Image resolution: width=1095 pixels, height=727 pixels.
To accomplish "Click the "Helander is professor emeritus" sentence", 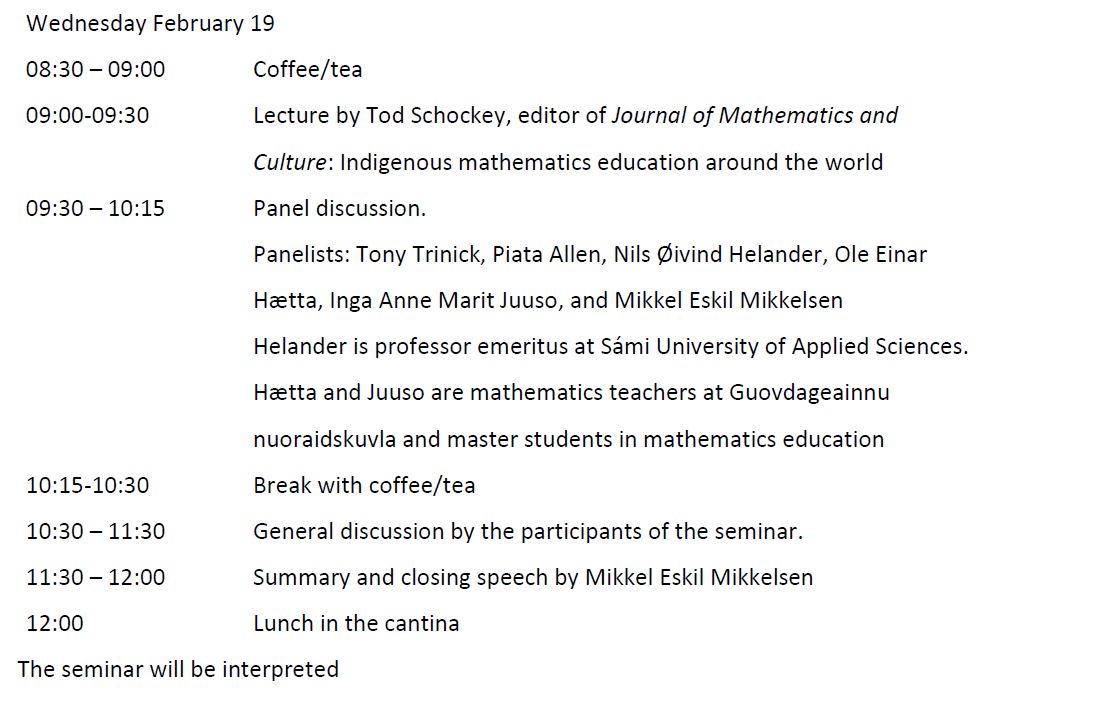I will tap(610, 347).
